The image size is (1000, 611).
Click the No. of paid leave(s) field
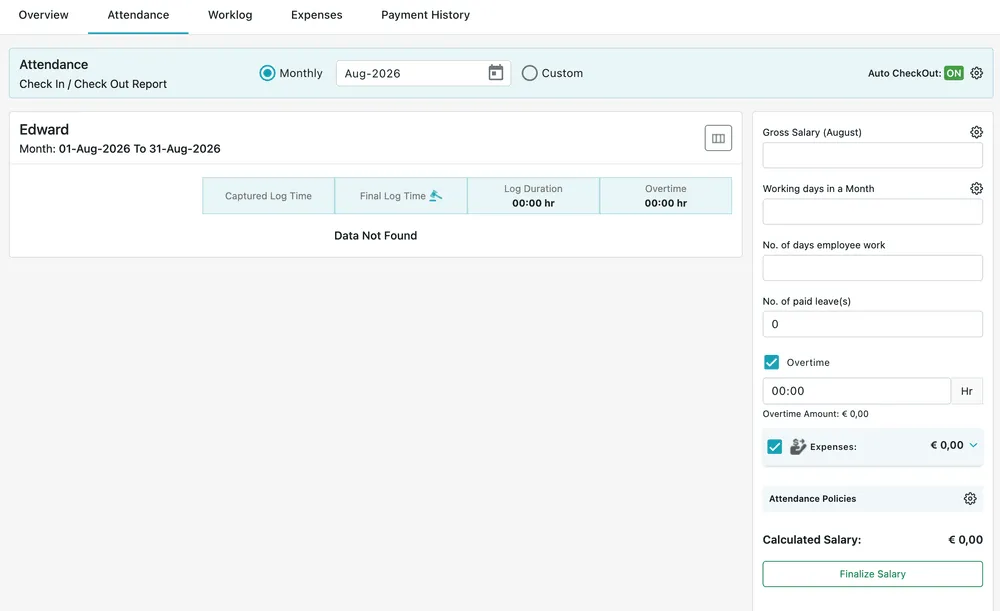point(872,324)
